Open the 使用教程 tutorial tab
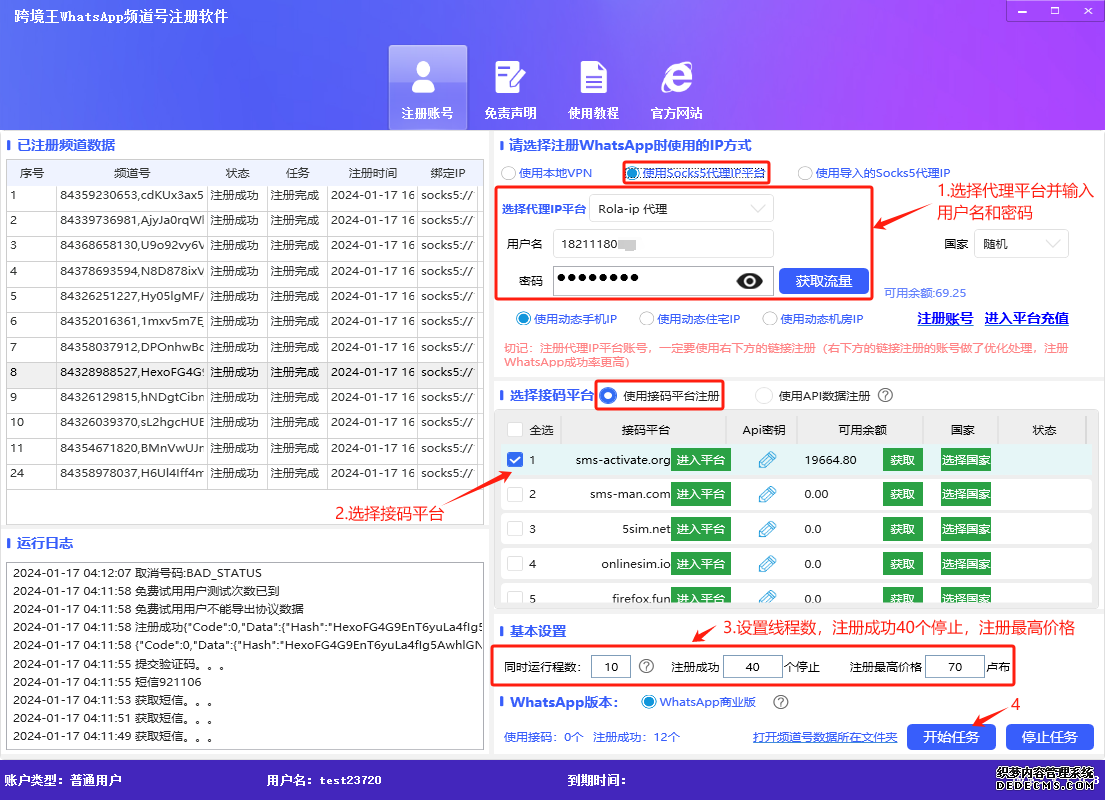The height and width of the screenshot is (800, 1105). tap(593, 86)
